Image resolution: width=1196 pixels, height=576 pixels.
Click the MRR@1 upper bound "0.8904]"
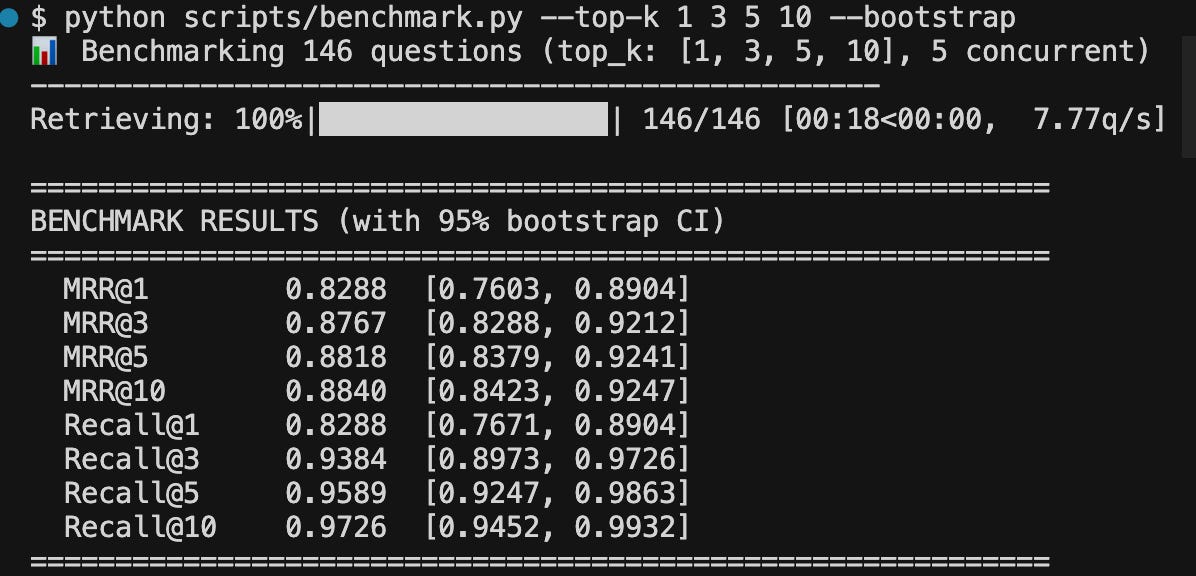(x=632, y=289)
